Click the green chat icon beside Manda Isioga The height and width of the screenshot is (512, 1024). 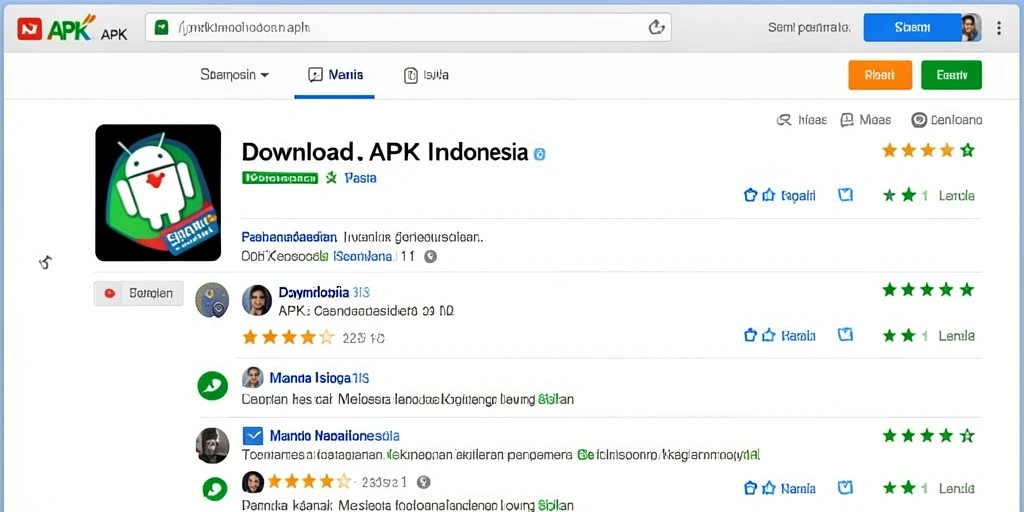212,386
